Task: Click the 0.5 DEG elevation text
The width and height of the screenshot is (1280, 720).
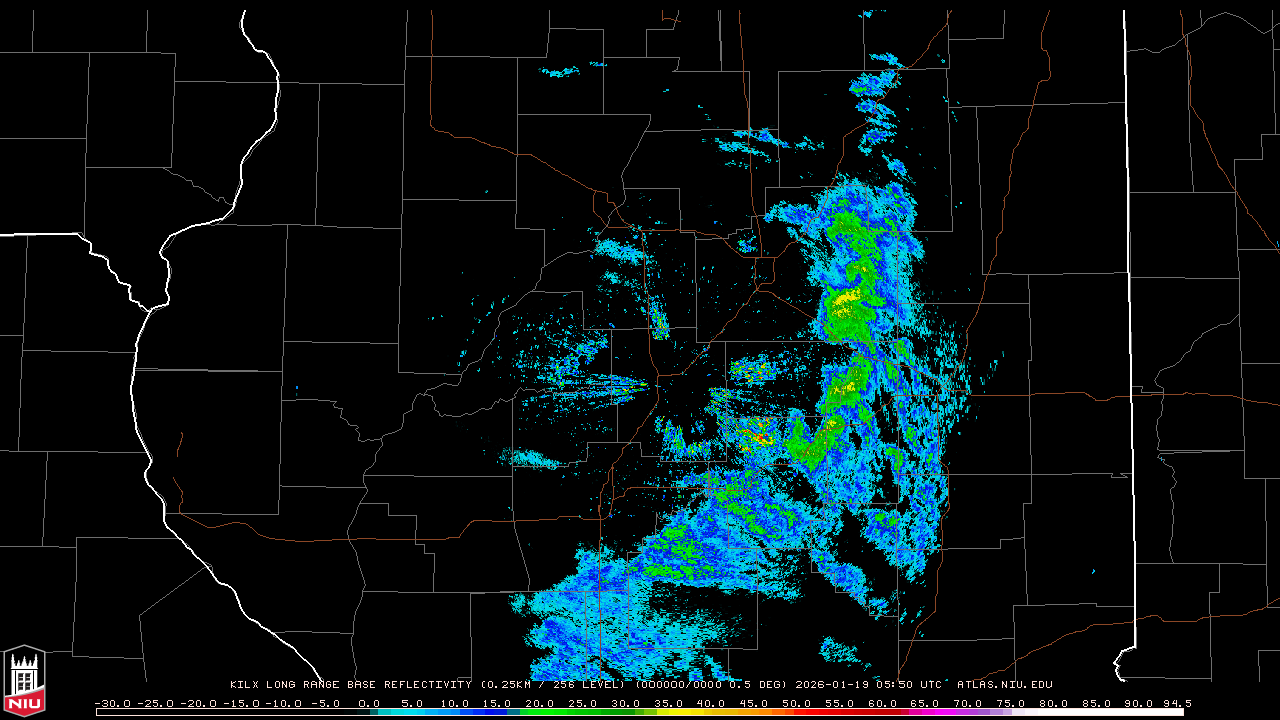Action: click(x=766, y=685)
